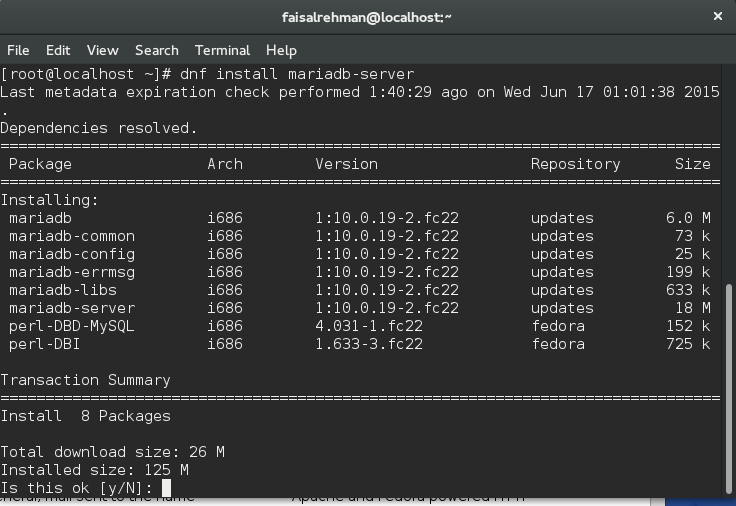Click the 'Transaction Summary' heading

(85, 380)
